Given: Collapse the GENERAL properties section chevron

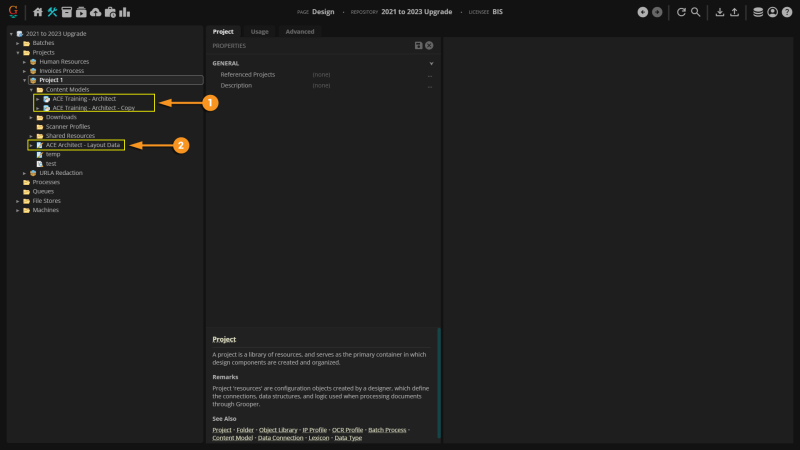Looking at the screenshot, I should point(431,63).
